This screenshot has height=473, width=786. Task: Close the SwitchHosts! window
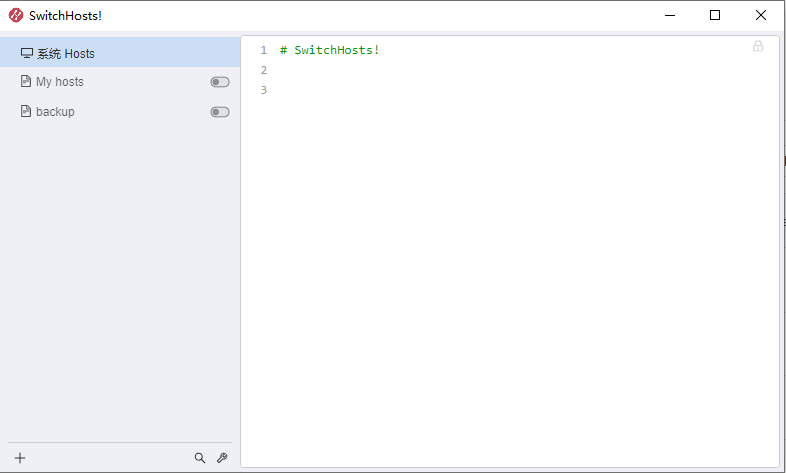coord(760,16)
